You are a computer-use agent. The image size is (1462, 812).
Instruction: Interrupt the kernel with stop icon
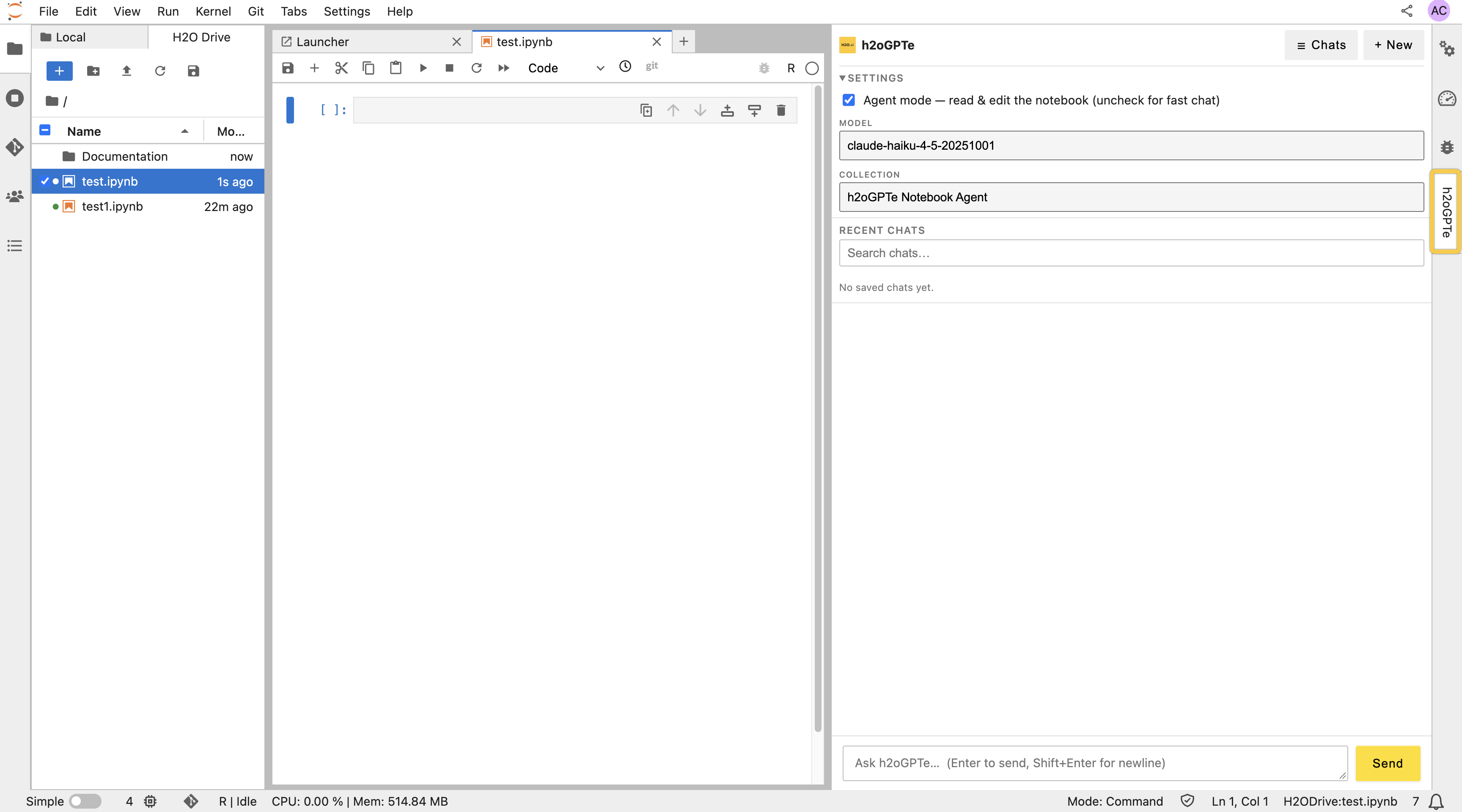point(450,68)
